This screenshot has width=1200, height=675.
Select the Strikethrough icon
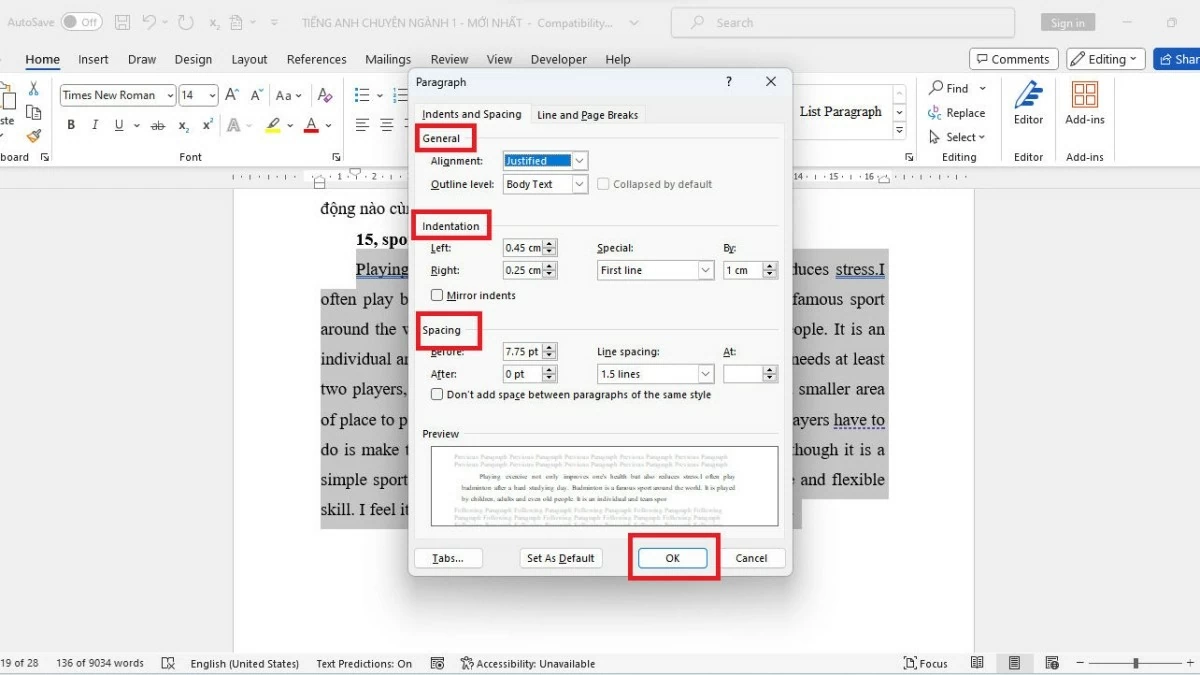tap(156, 124)
